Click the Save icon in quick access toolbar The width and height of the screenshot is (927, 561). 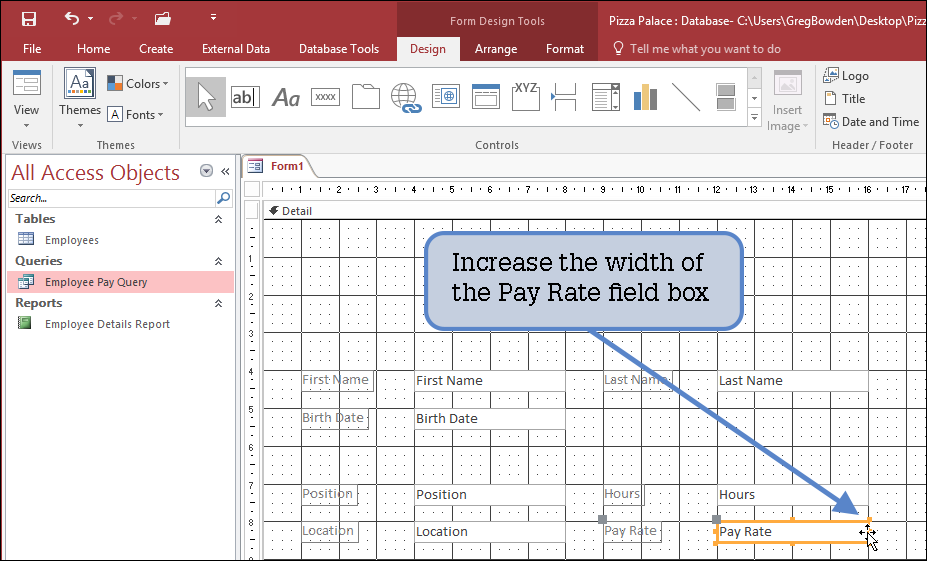point(28,18)
